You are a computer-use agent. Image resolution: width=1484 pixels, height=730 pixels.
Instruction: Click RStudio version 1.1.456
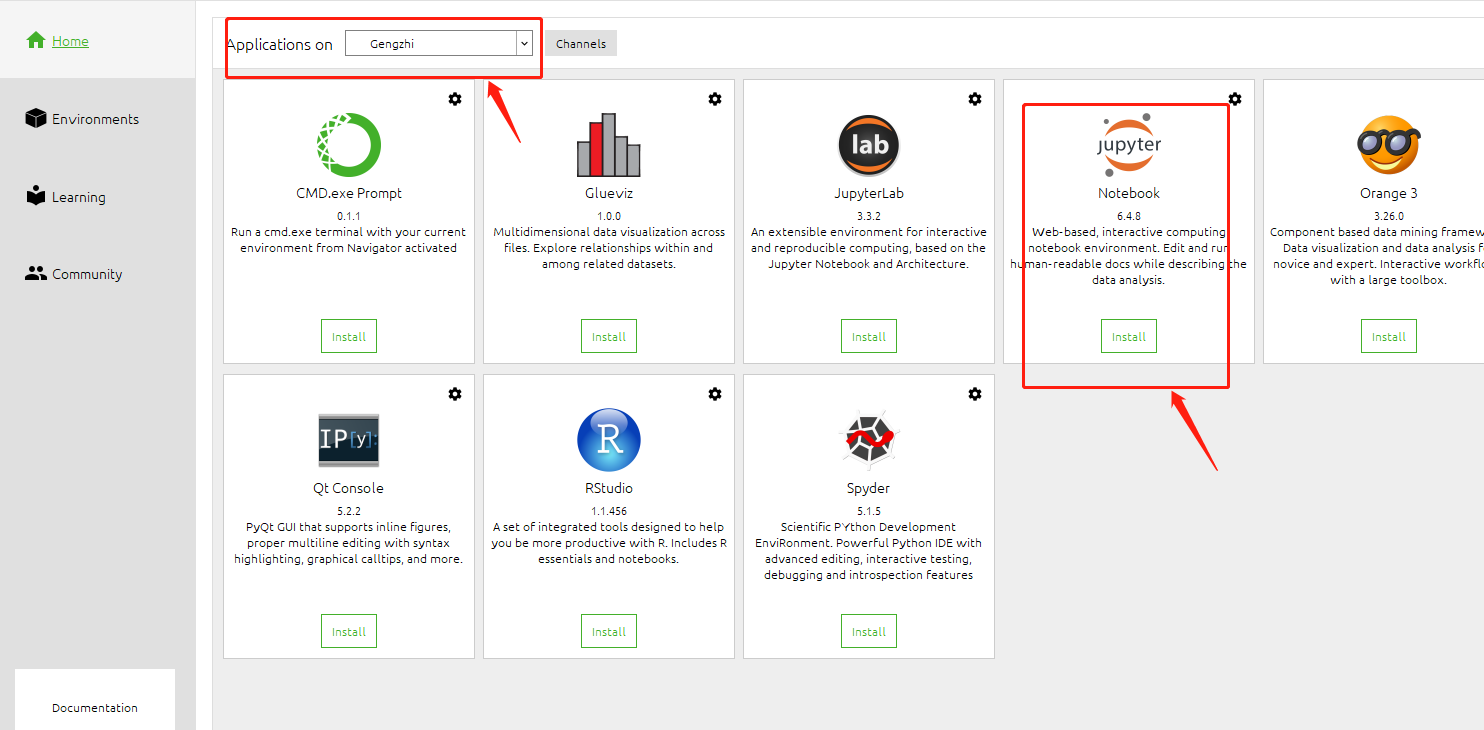[609, 511]
